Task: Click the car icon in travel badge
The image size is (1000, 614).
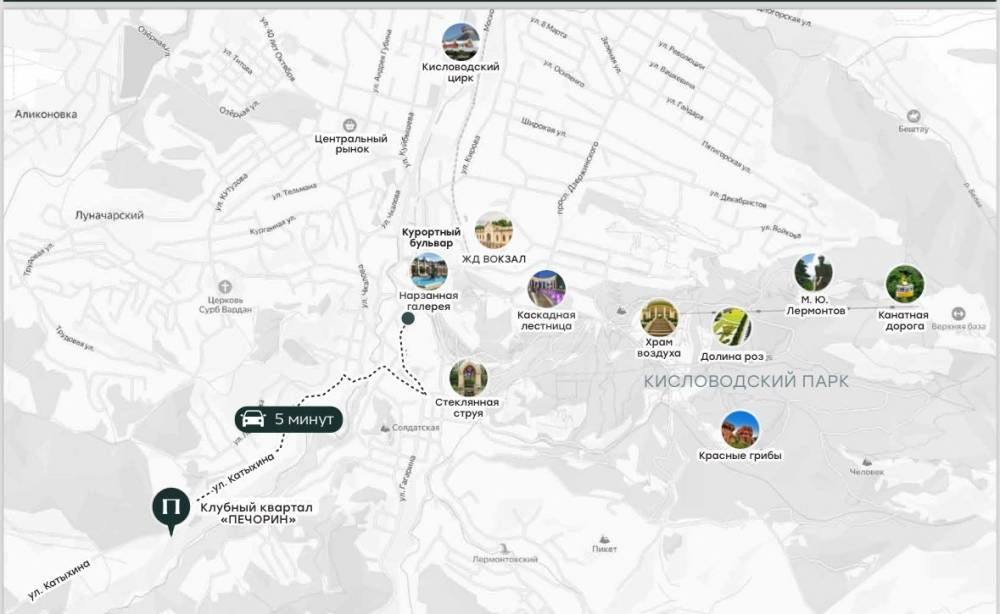Action: point(255,419)
